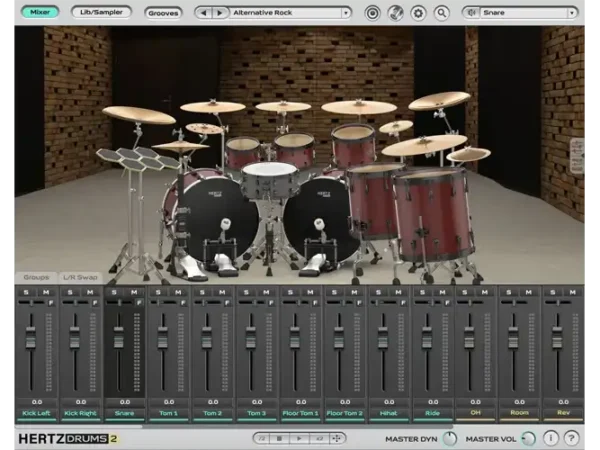This screenshot has width=600, height=450.
Task: Solo the Room channel
Action: [x=509, y=292]
